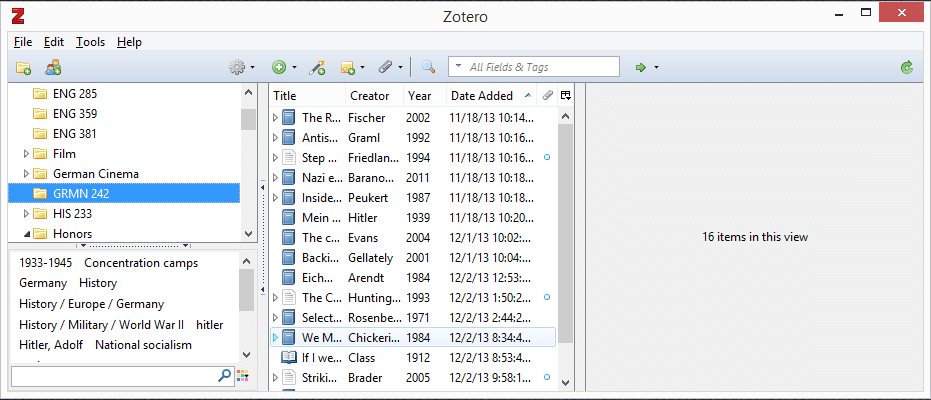This screenshot has width=931, height=400.
Task: Click the Sync with Zotero Server icon
Action: 906,67
